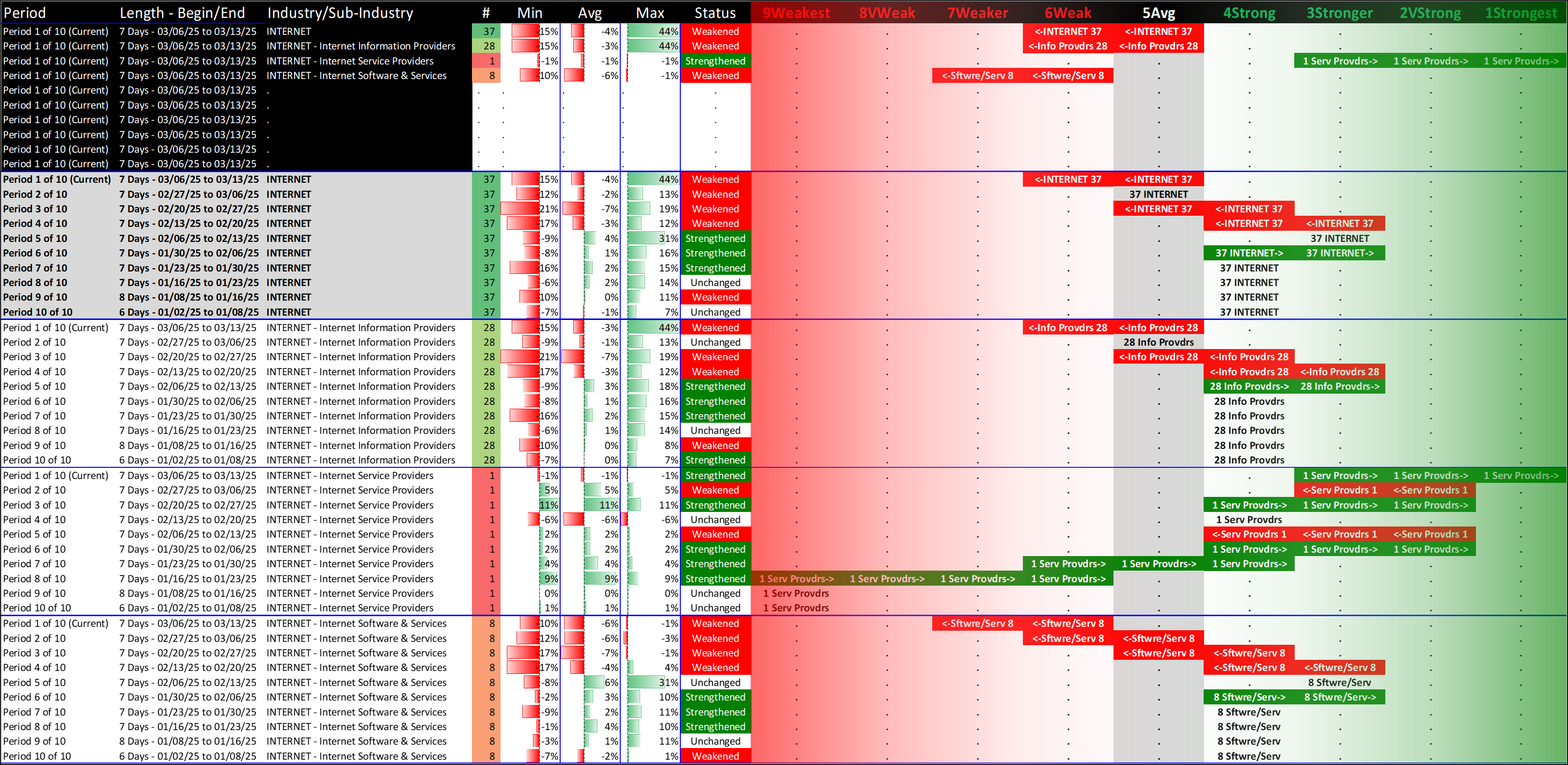Image resolution: width=1568 pixels, height=765 pixels.
Task: Select the Period column header
Action: tap(24, 13)
